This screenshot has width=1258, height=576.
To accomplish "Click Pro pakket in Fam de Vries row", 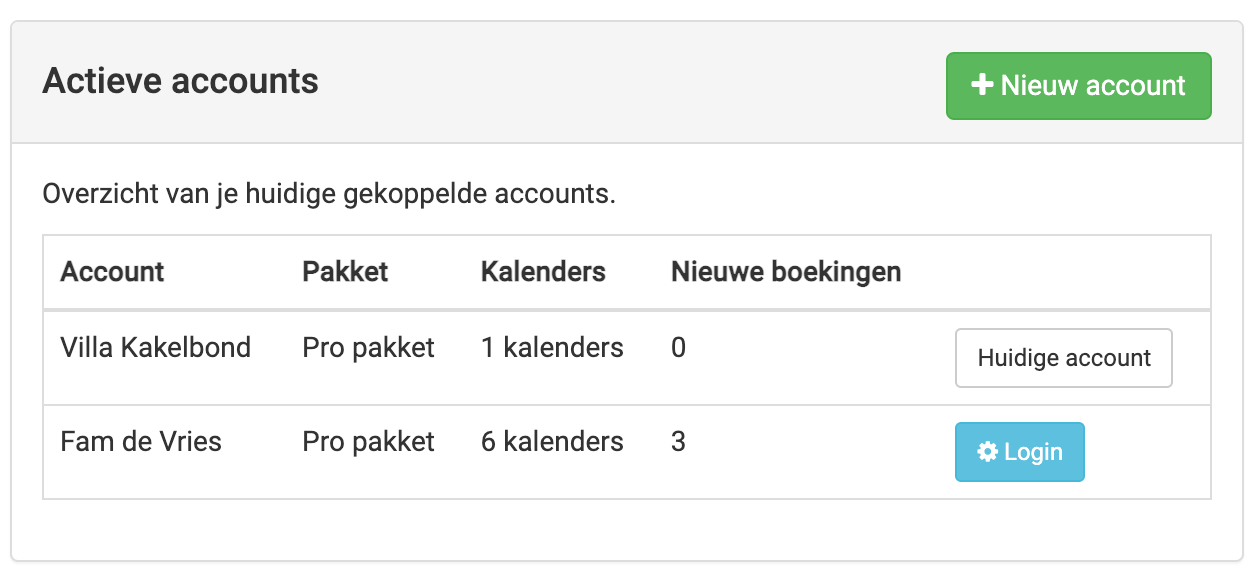I will click(368, 442).
